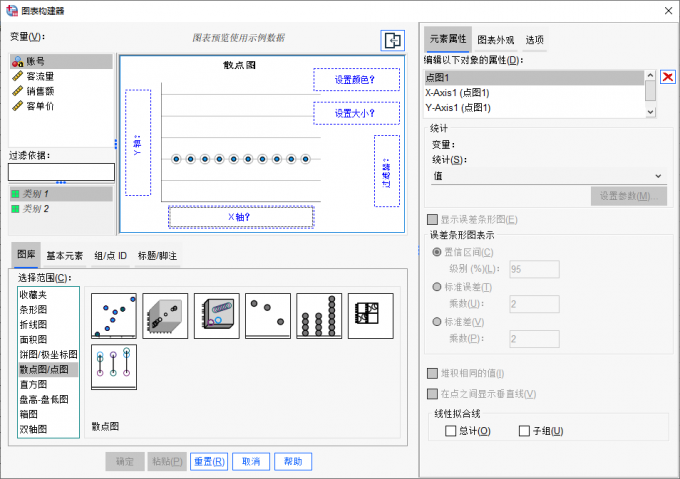Screen dimensions: 680x479
Task: Choose 箱图 in gallery list
Action: coord(48,414)
